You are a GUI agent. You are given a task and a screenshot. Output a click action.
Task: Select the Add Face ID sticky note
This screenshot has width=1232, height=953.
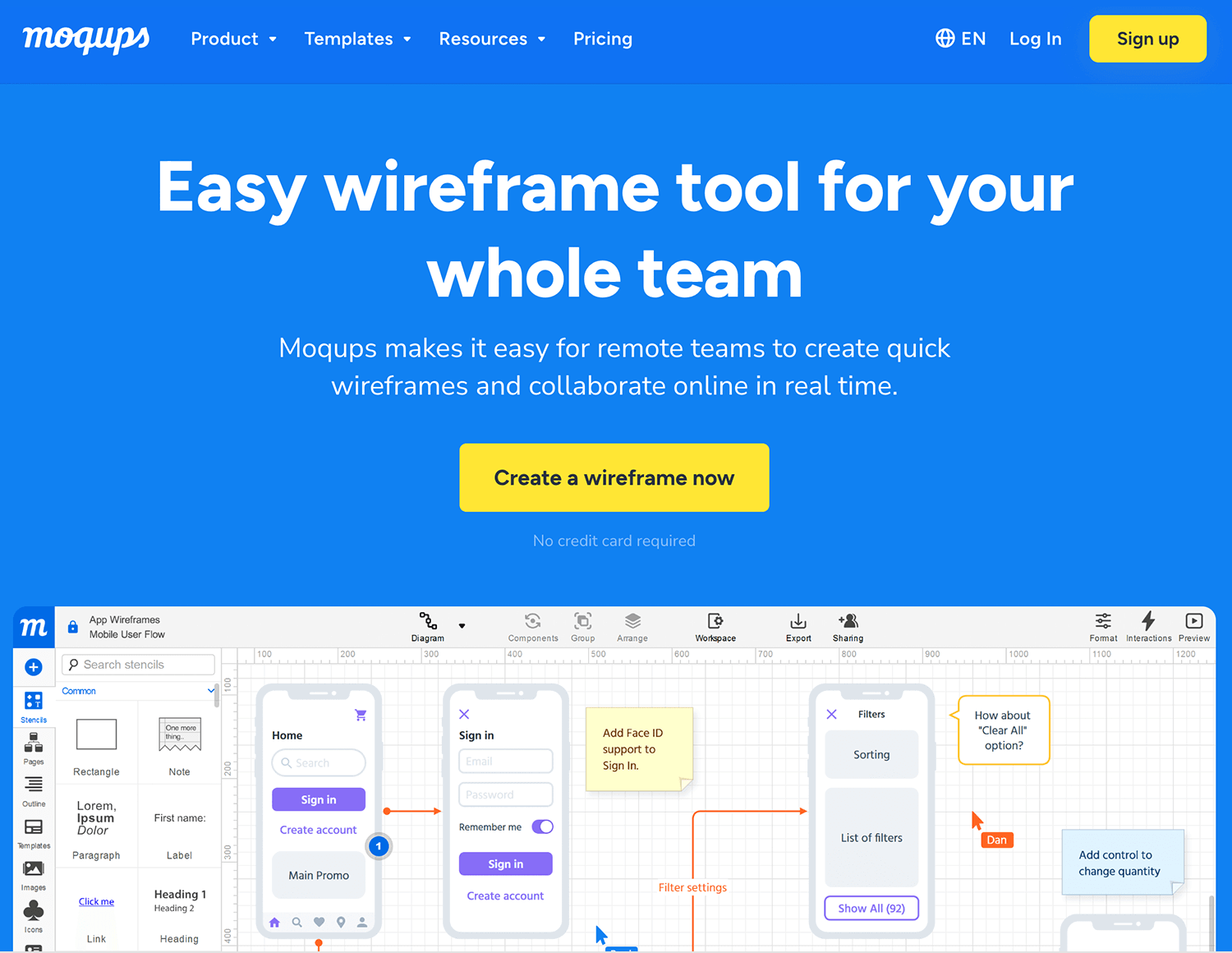coord(639,749)
